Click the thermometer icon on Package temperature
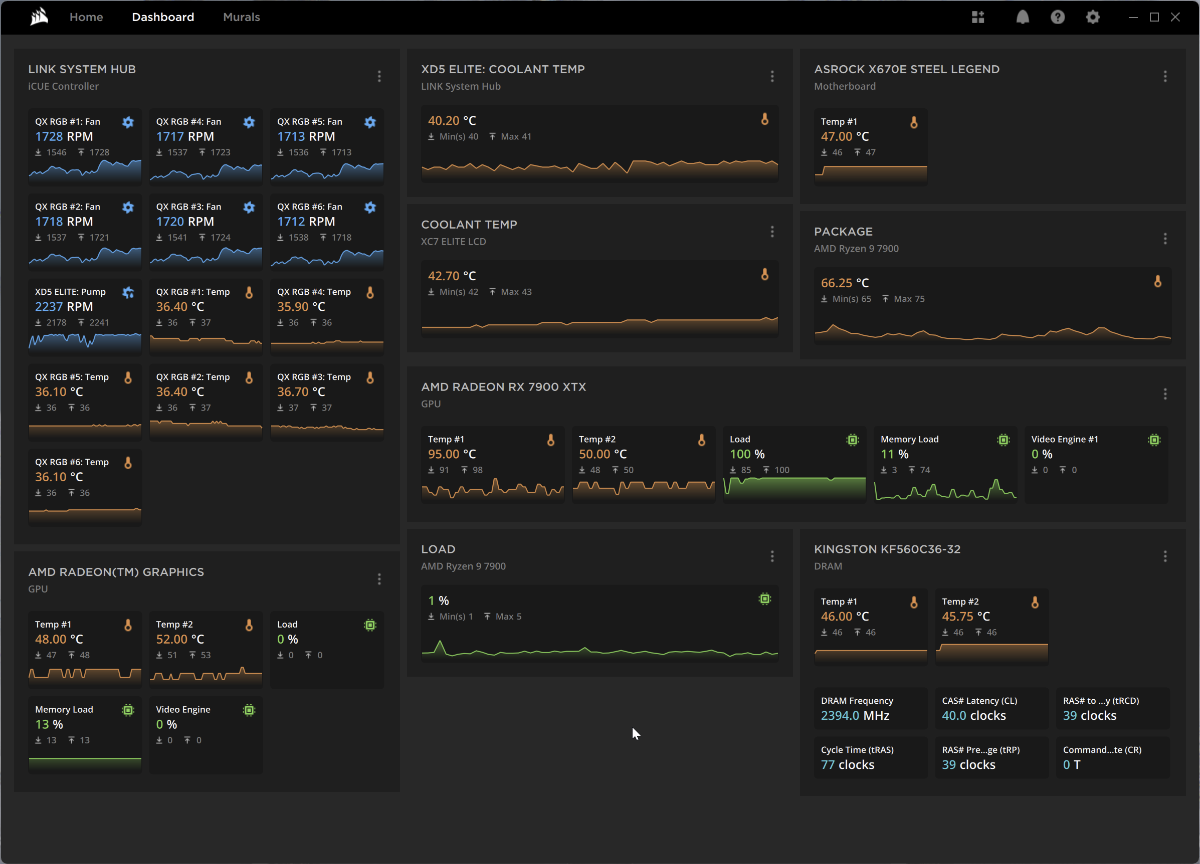This screenshot has height=864, width=1200. pos(1158,282)
